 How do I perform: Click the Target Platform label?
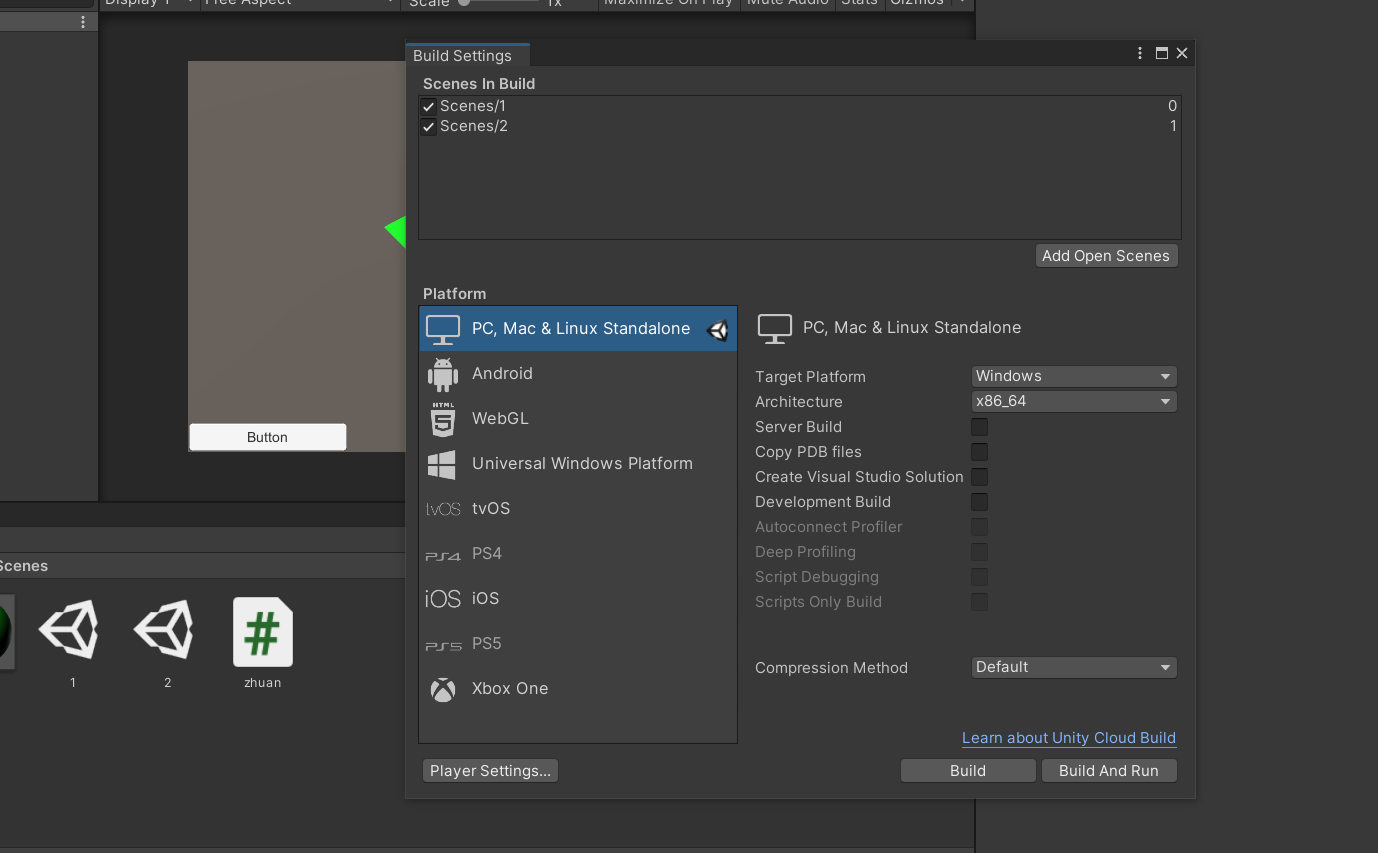(811, 377)
